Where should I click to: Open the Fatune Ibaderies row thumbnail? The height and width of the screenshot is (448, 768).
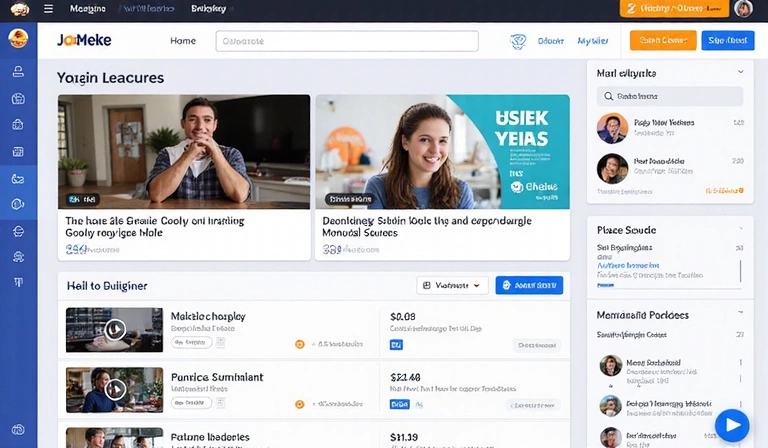coord(115,438)
